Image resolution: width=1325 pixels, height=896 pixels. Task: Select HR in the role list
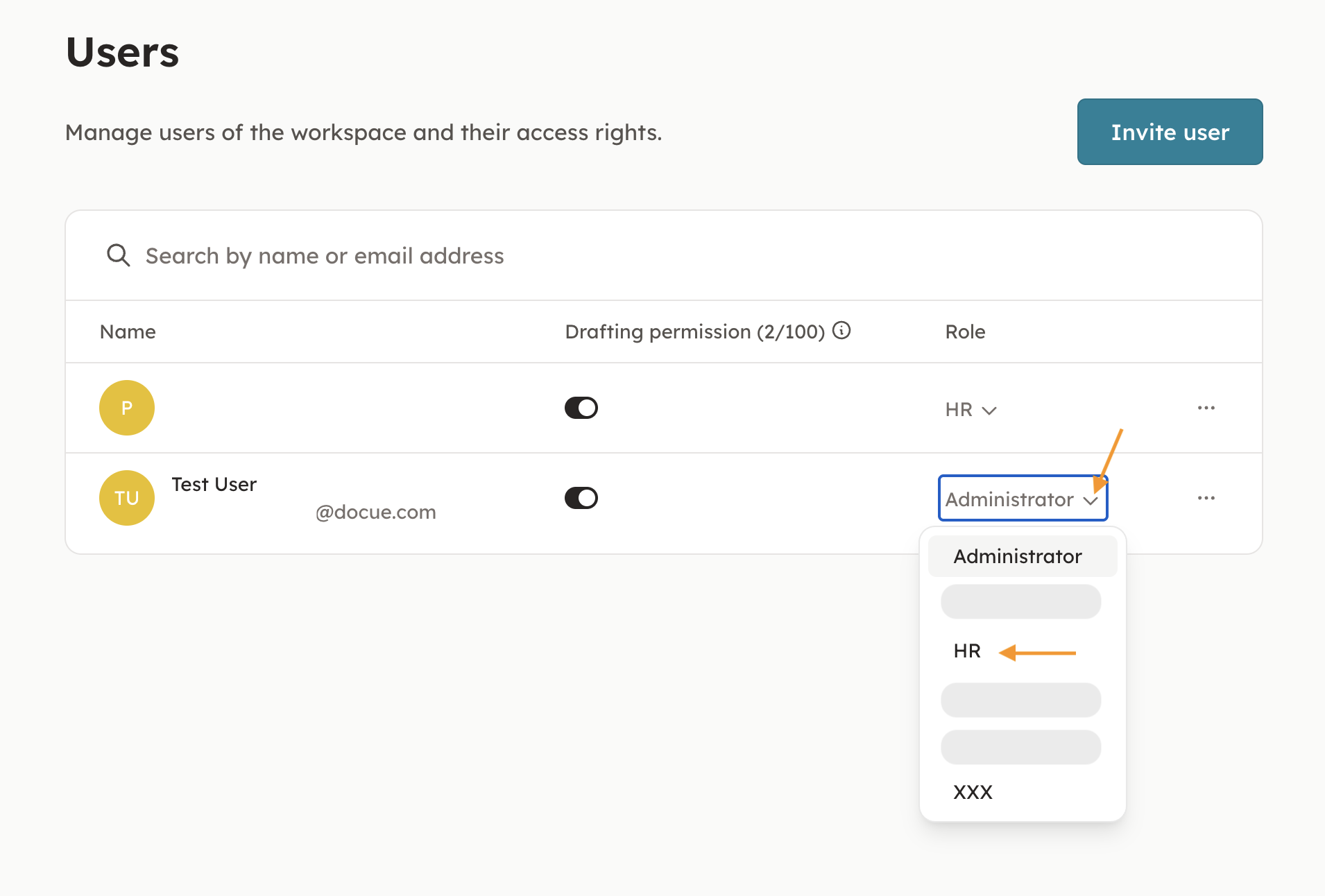click(x=967, y=651)
